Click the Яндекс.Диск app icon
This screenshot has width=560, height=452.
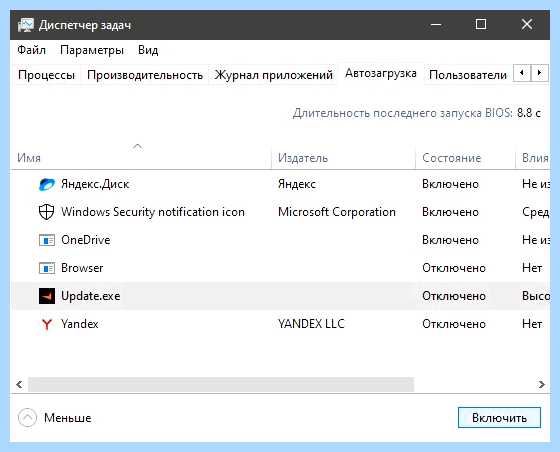click(x=47, y=184)
